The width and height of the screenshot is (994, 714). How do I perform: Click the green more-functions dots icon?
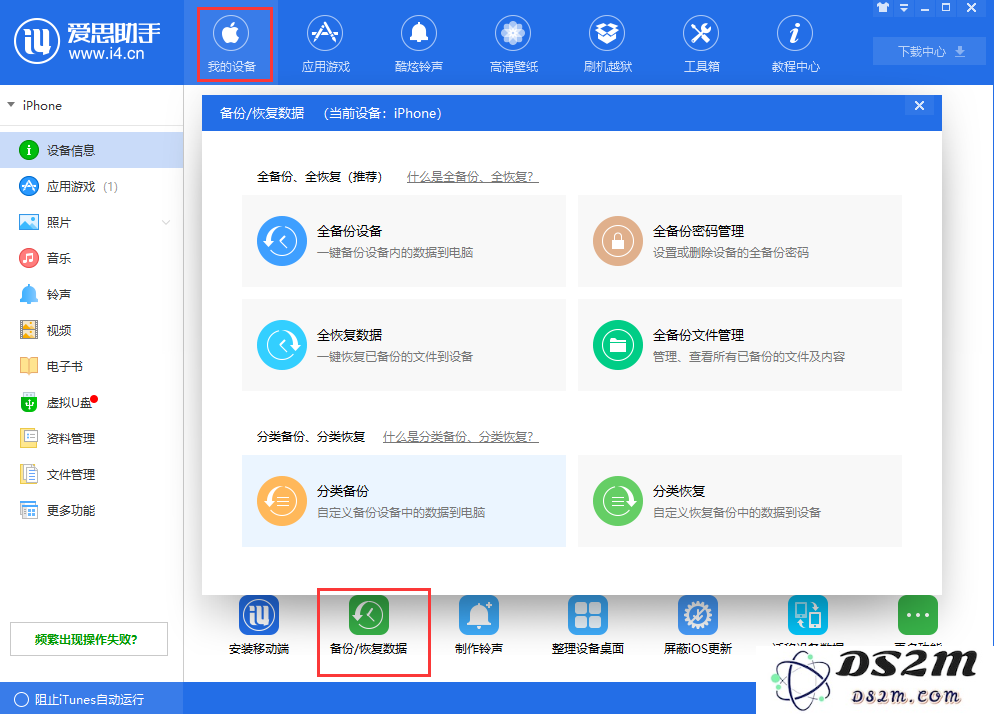tap(918, 615)
